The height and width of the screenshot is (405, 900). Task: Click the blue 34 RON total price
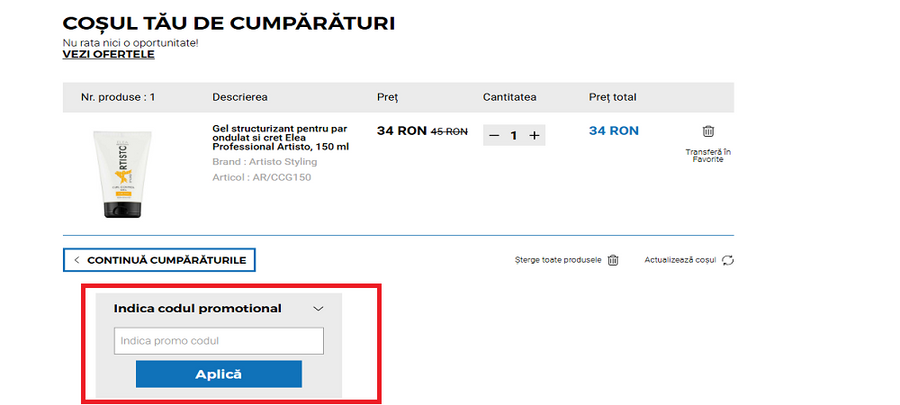coord(613,131)
